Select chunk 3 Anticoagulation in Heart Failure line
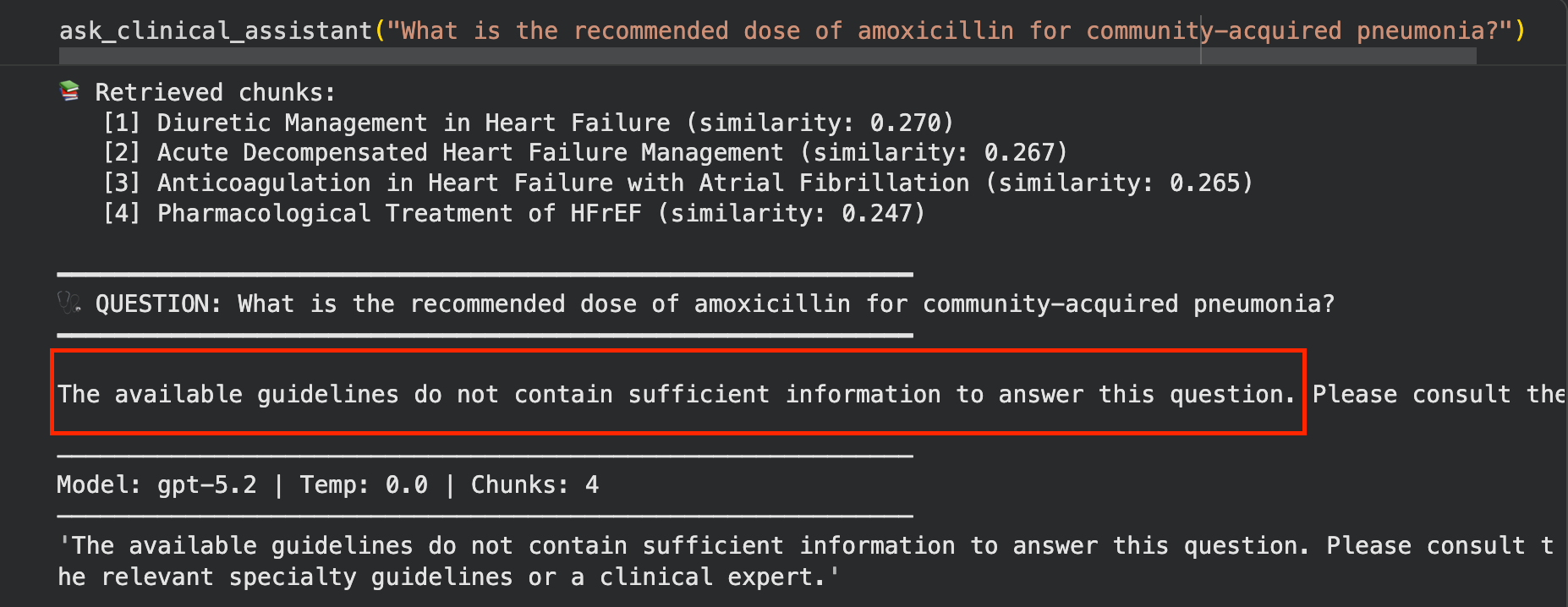The height and width of the screenshot is (607, 1568). pyautogui.click(x=677, y=183)
